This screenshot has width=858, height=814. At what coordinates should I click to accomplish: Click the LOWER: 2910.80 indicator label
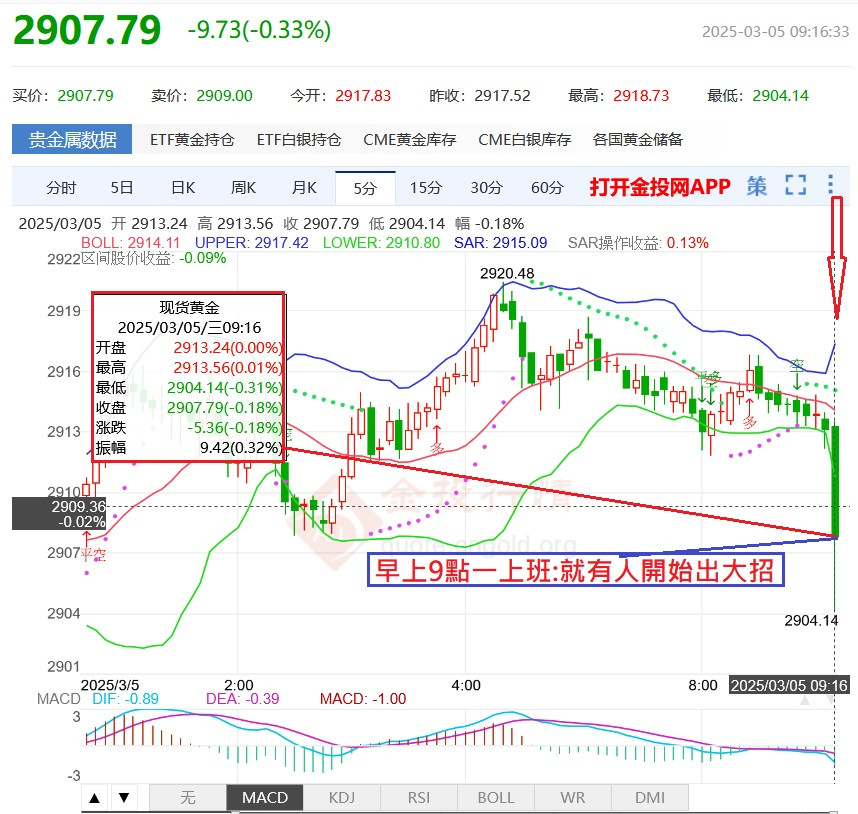click(381, 242)
